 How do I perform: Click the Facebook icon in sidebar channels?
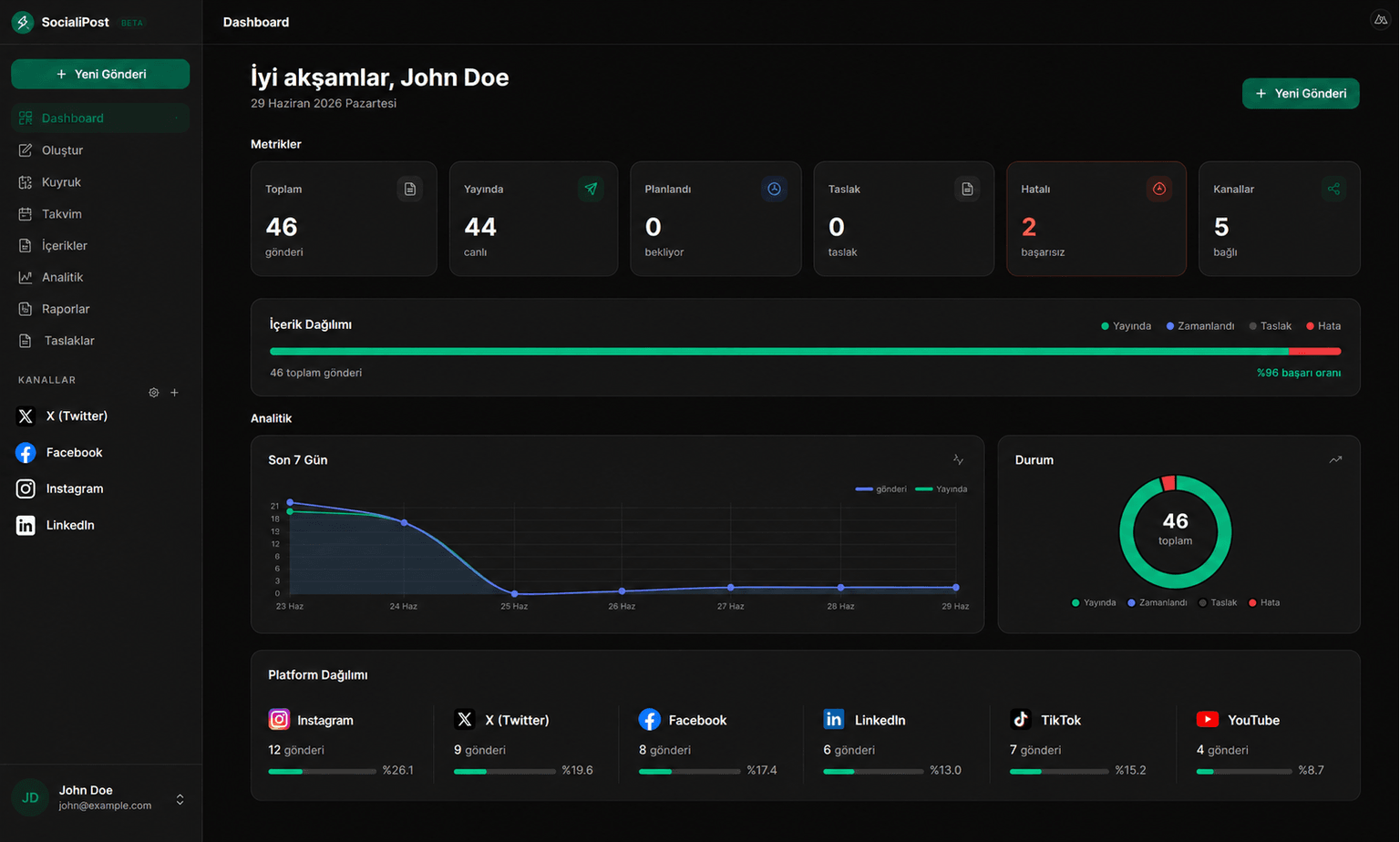[x=26, y=452]
